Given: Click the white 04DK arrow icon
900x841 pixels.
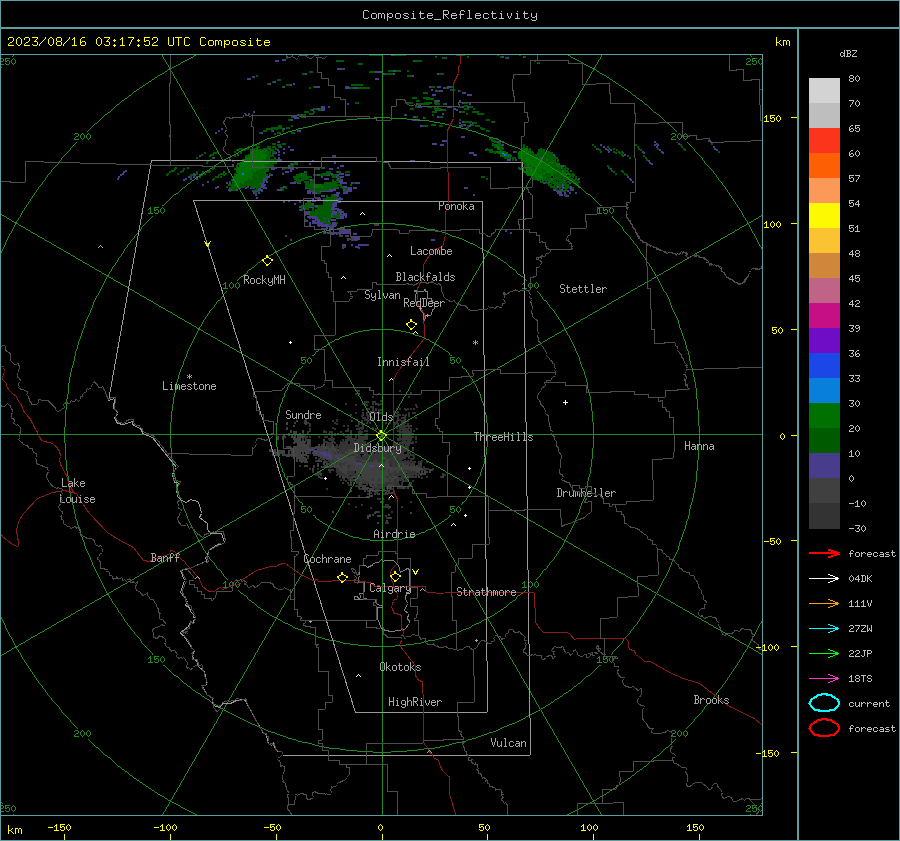Looking at the screenshot, I should click(824, 578).
